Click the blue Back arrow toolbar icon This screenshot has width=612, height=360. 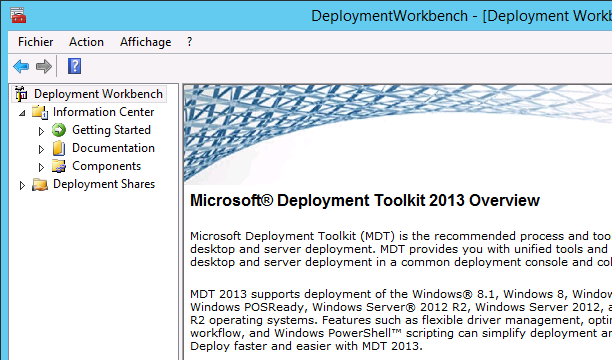pyautogui.click(x=21, y=66)
